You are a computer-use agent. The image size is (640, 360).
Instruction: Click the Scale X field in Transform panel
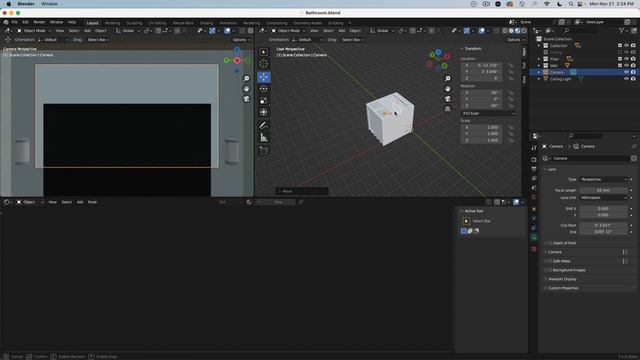(x=482, y=127)
